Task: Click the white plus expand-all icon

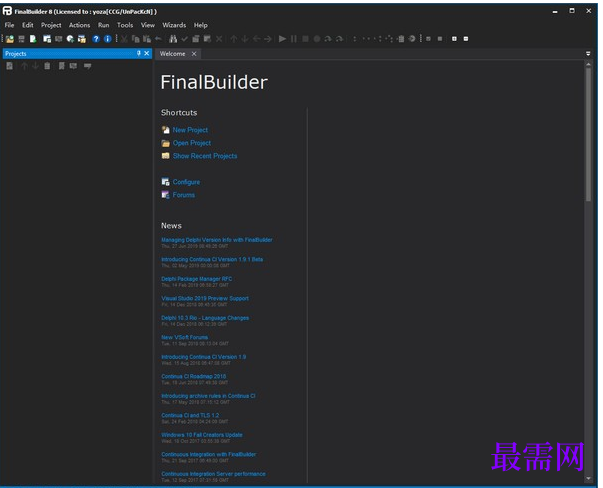Action: (x=454, y=39)
